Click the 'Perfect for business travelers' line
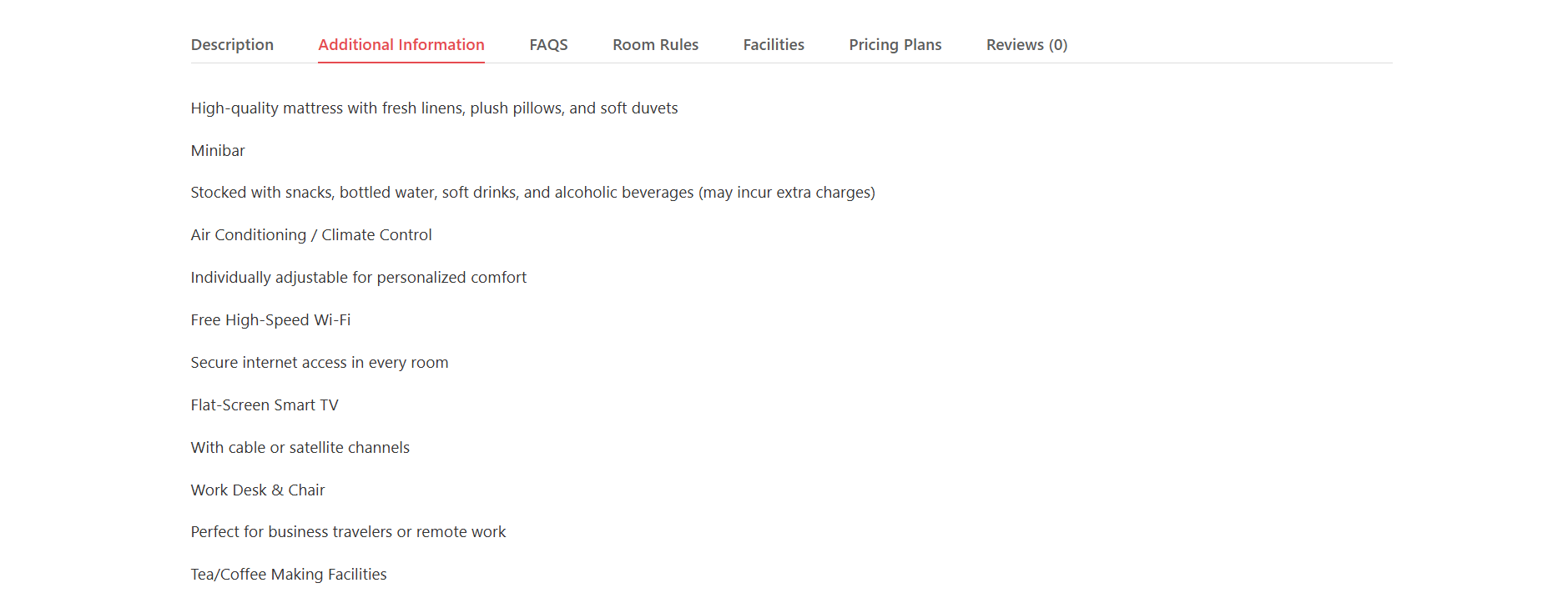Screen dimensions: 1568x608 pyautogui.click(x=348, y=532)
